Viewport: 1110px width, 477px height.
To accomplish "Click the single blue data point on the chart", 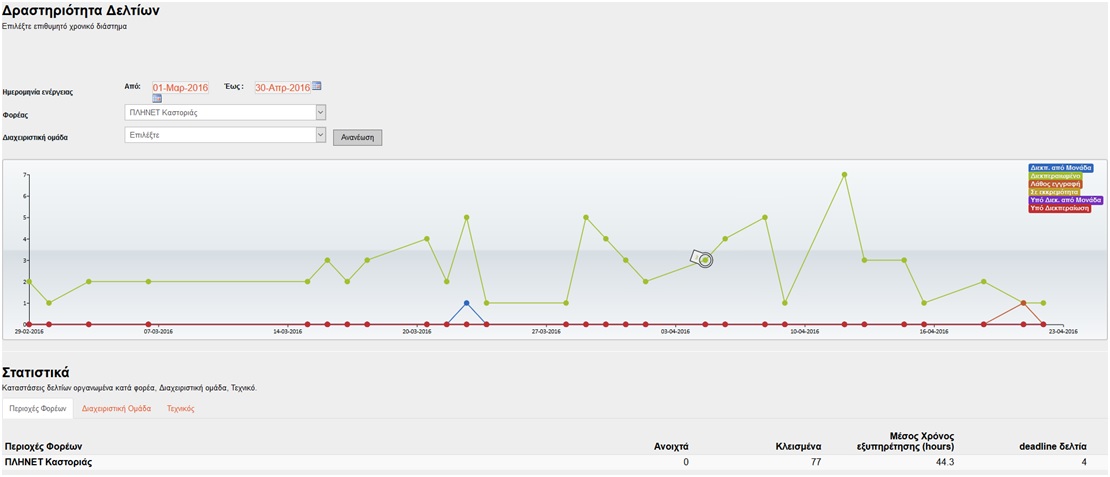I will [466, 303].
